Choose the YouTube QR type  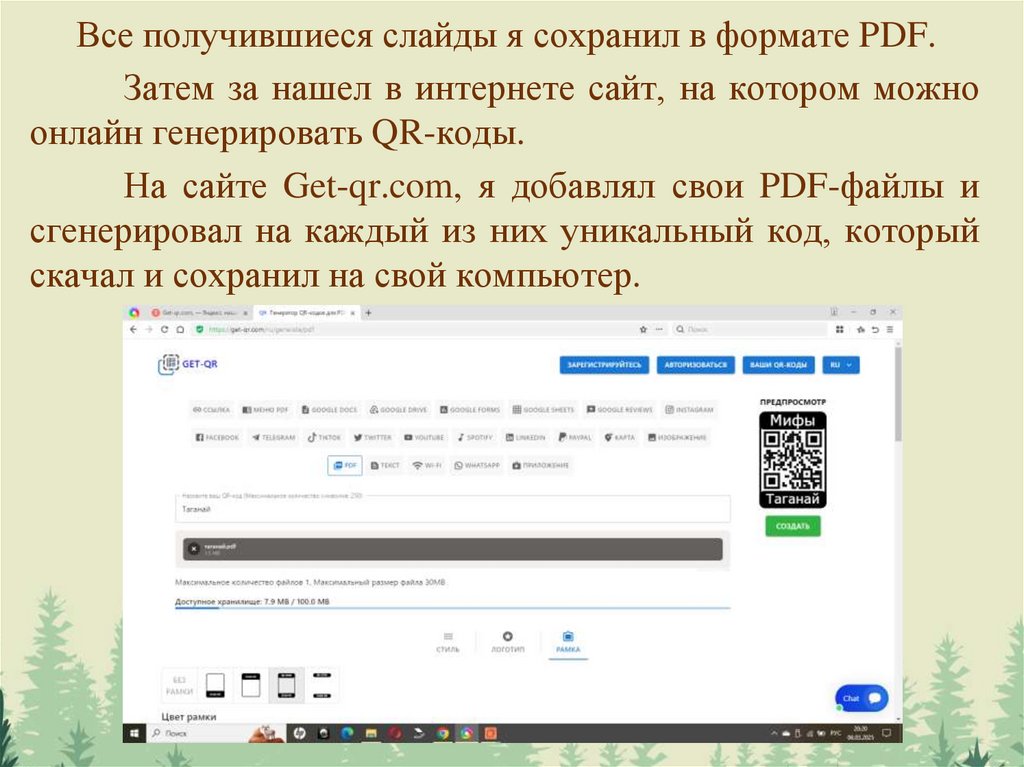[x=424, y=438]
